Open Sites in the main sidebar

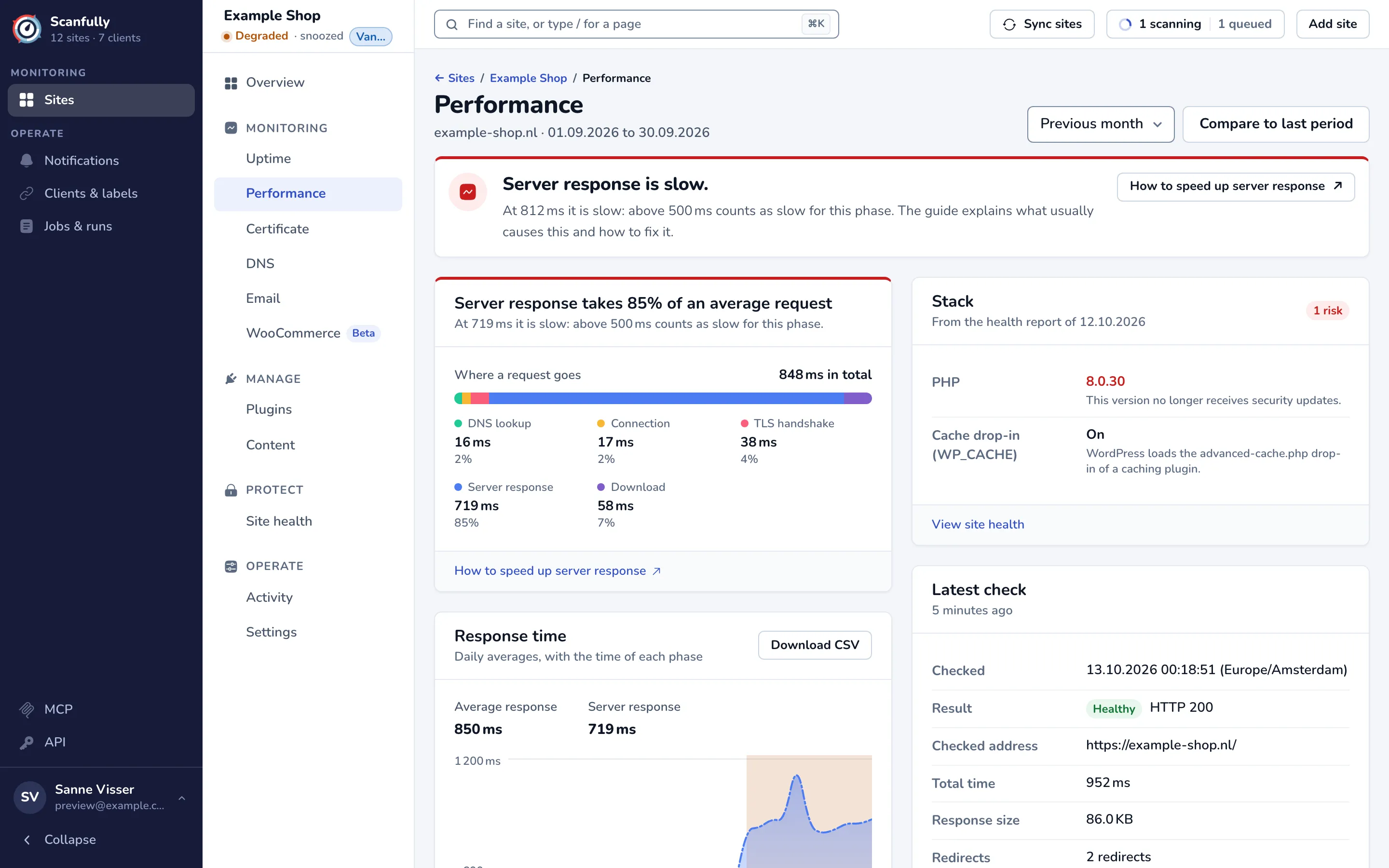point(101,100)
